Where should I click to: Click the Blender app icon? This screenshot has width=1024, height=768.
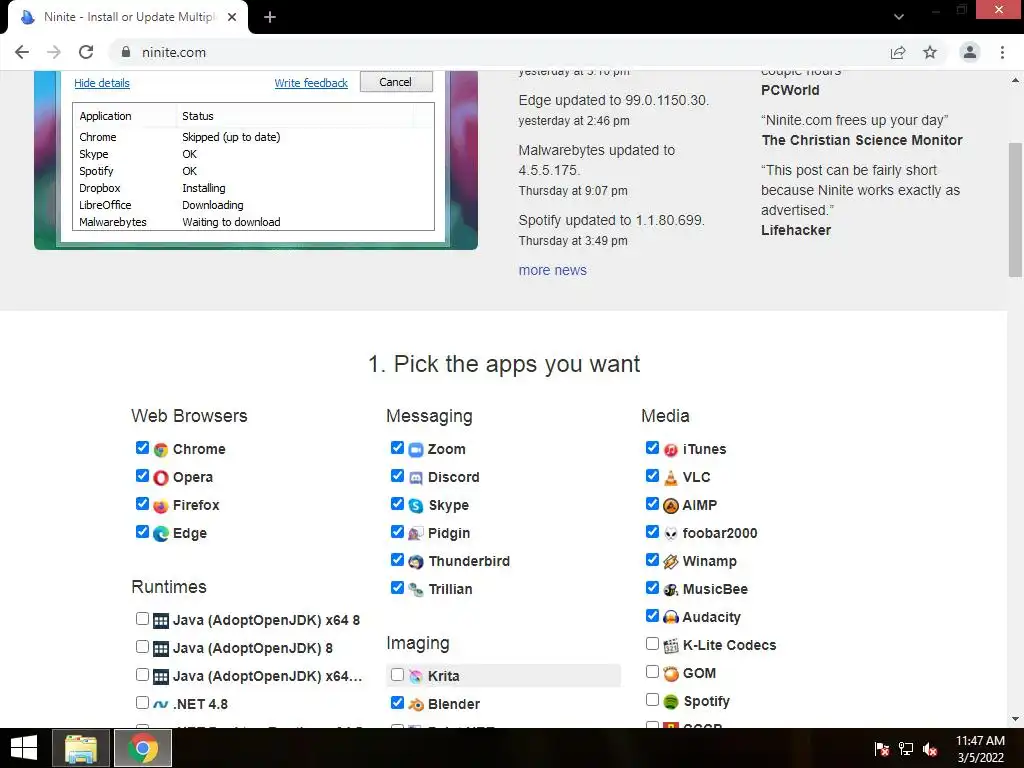pos(416,705)
